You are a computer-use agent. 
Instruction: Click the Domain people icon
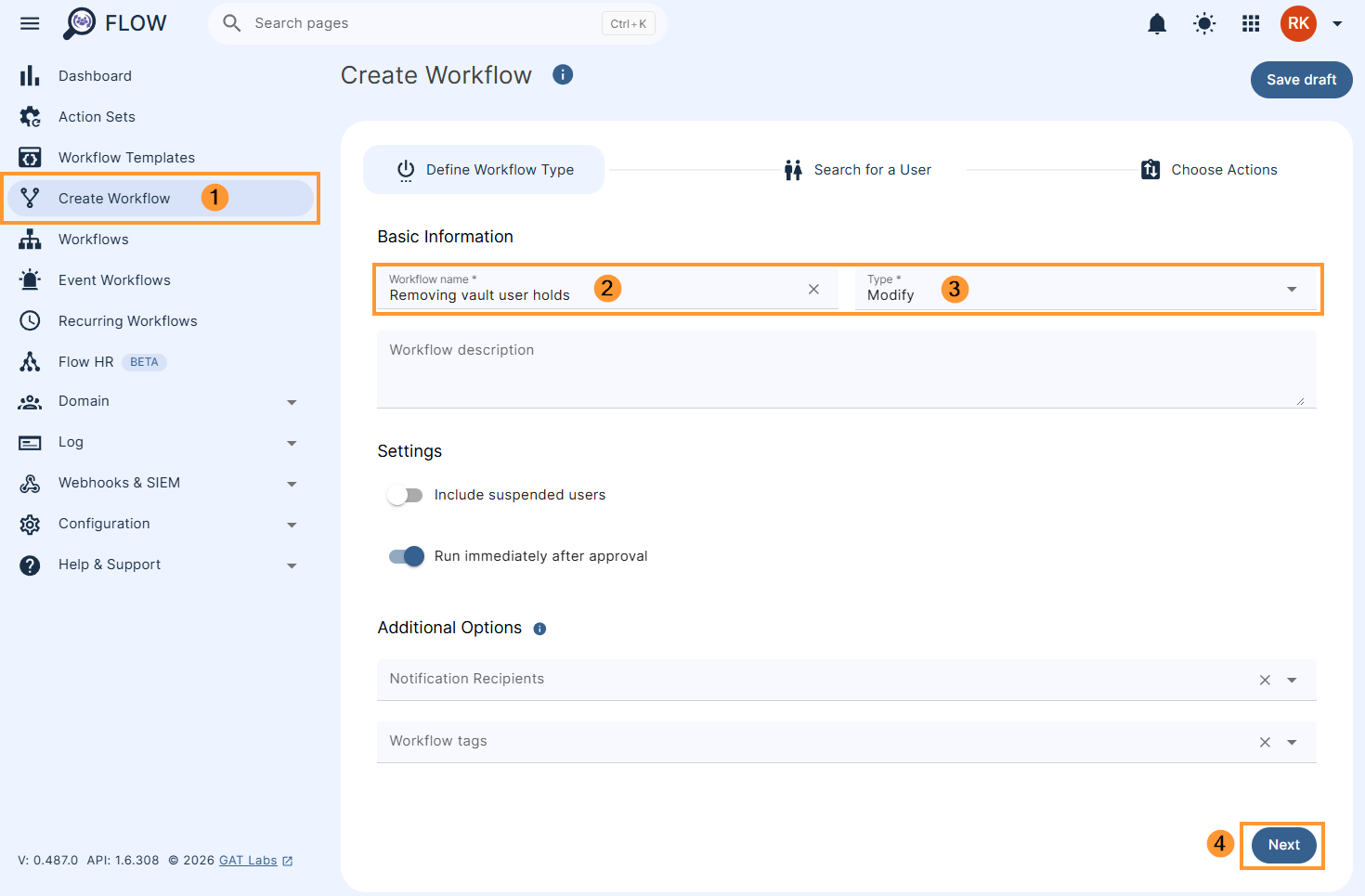tap(30, 402)
